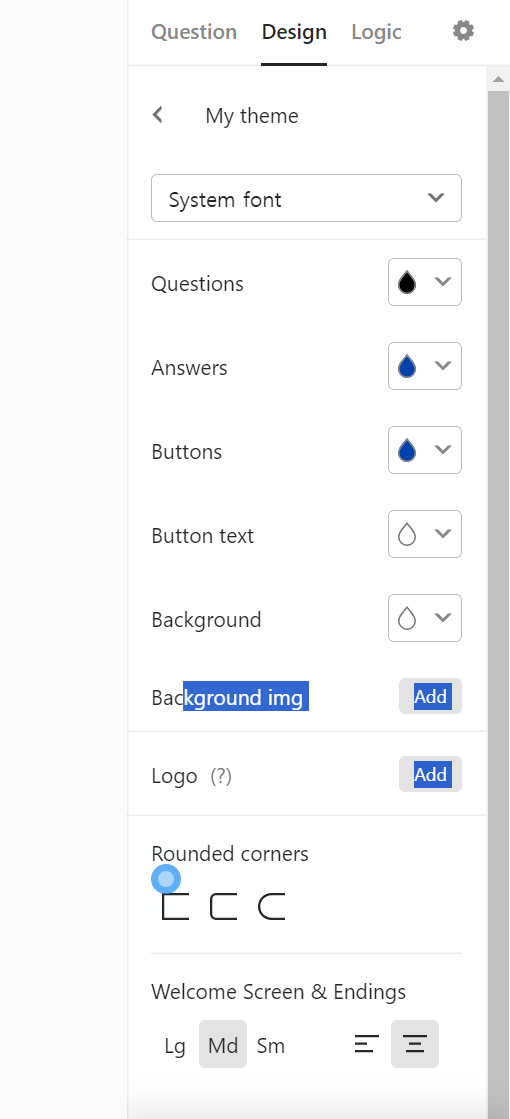Select square corners option
Viewport: 510px width, 1119px height.
click(x=175, y=906)
